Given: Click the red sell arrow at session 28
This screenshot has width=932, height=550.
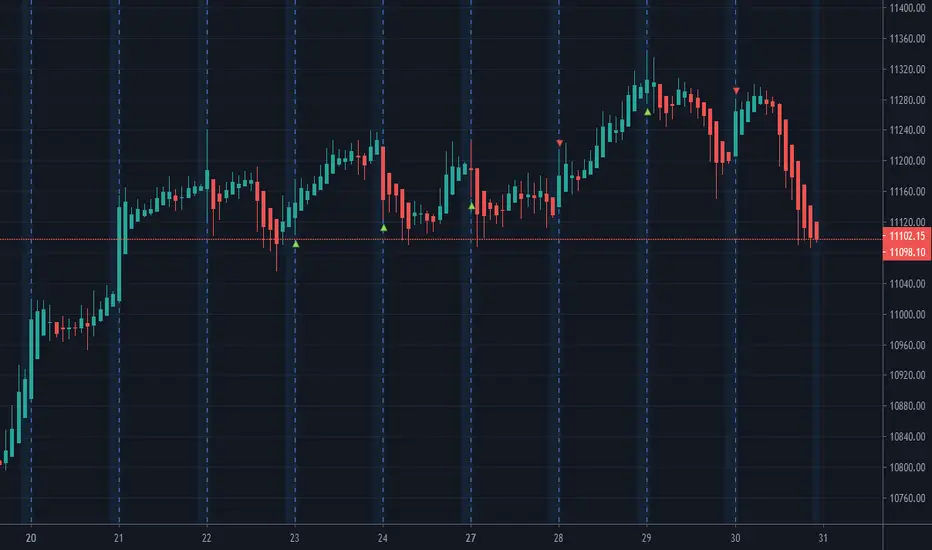Looking at the screenshot, I should pos(559,143).
